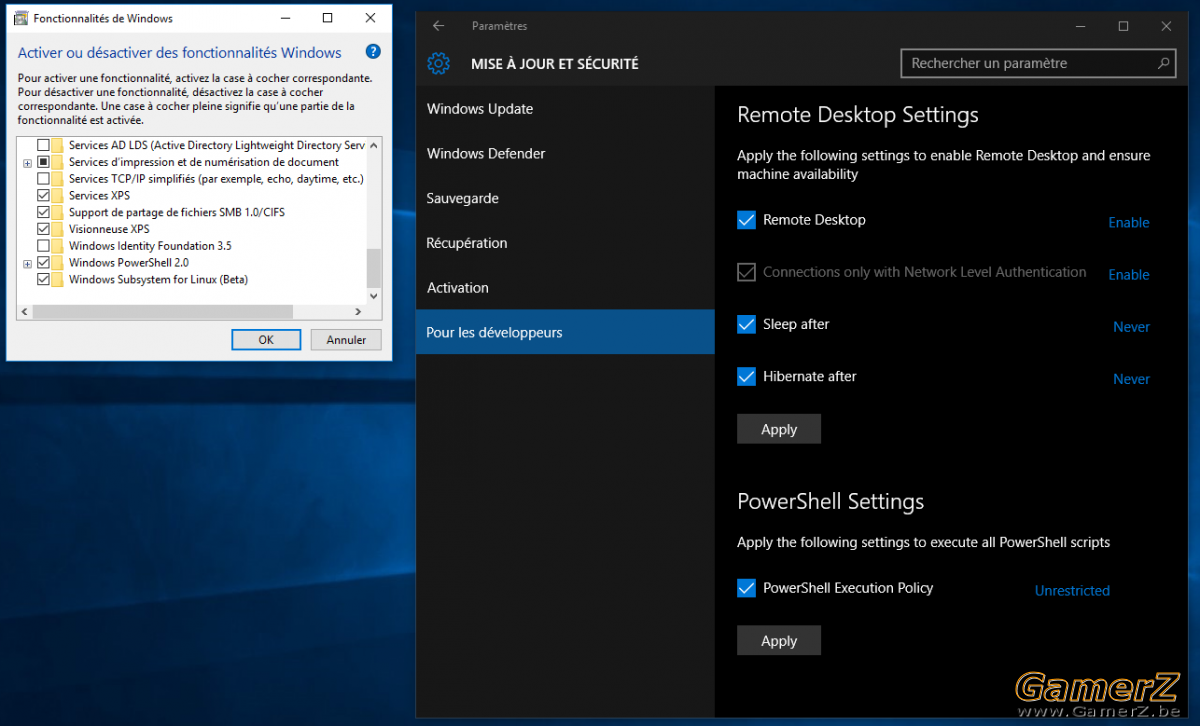The height and width of the screenshot is (726, 1200).
Task: Open Windows Update settings page
Action: pos(565,109)
